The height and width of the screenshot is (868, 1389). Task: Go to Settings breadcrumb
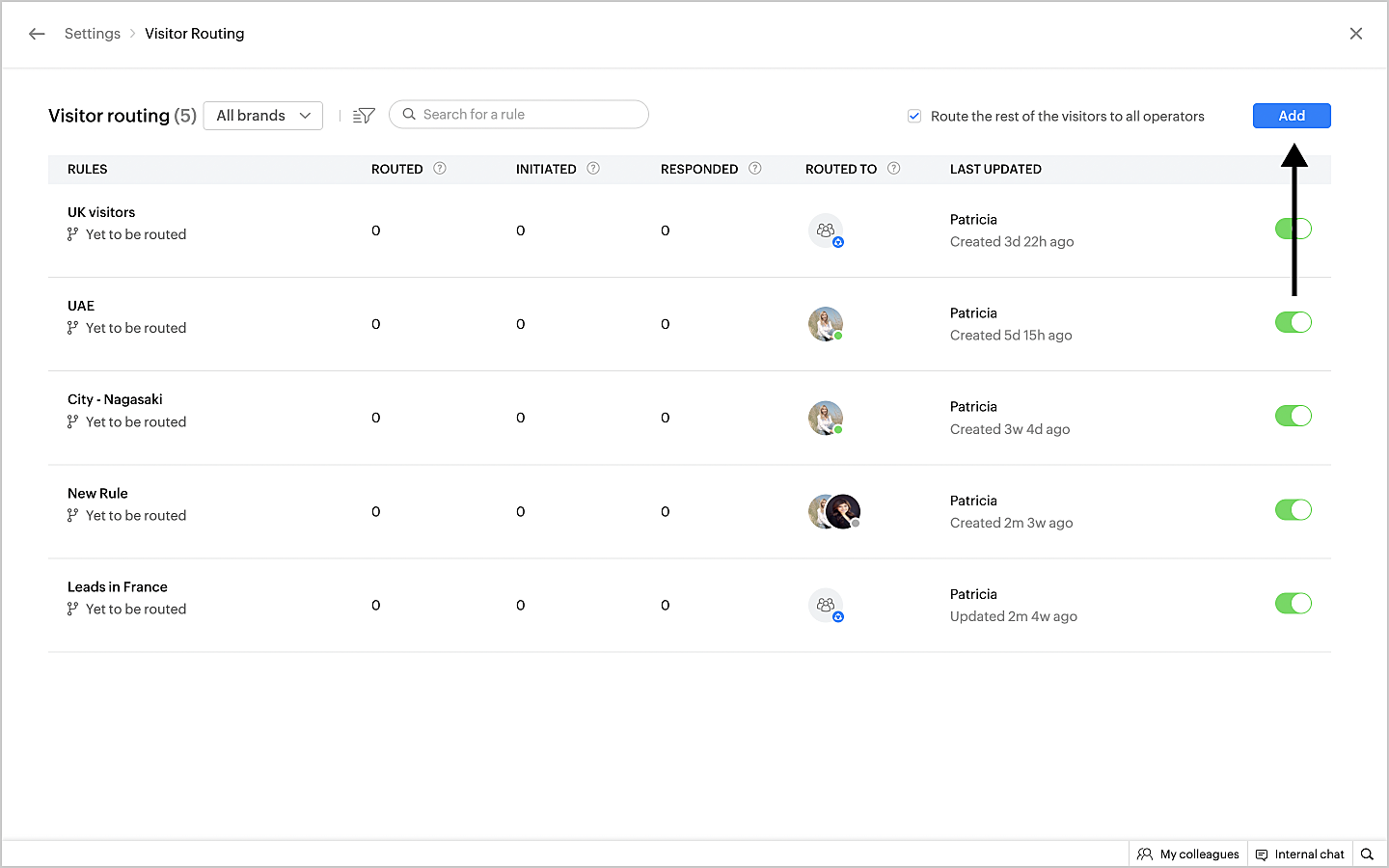click(93, 34)
